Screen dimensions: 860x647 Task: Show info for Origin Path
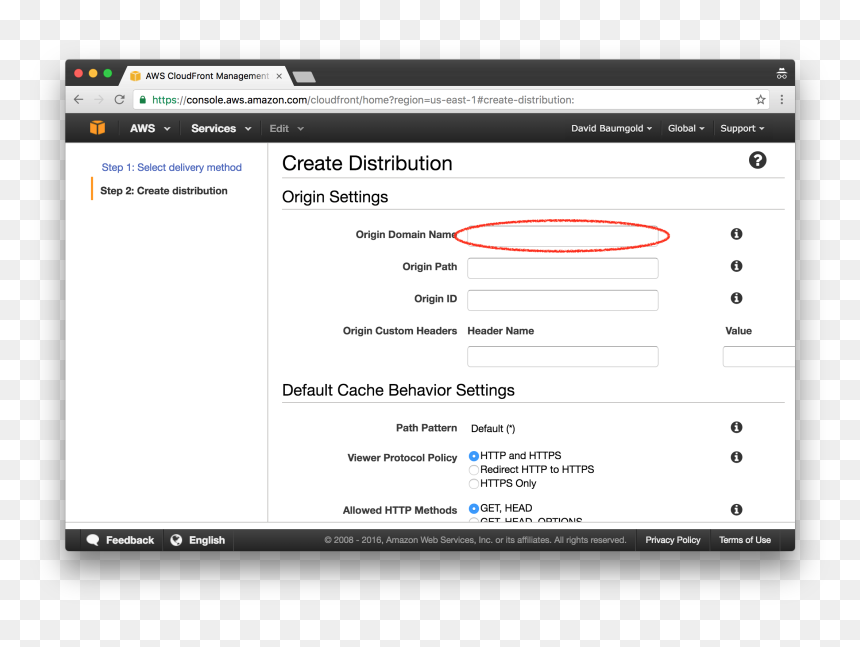tap(736, 266)
